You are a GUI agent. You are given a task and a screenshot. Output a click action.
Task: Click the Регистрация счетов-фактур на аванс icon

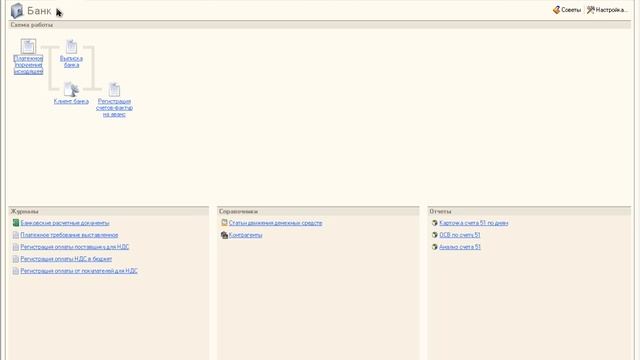114,89
